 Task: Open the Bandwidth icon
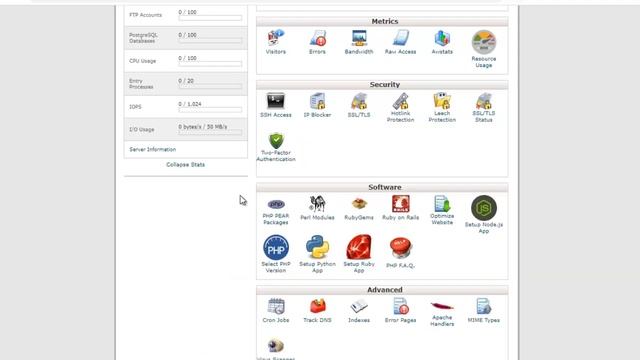coord(359,38)
